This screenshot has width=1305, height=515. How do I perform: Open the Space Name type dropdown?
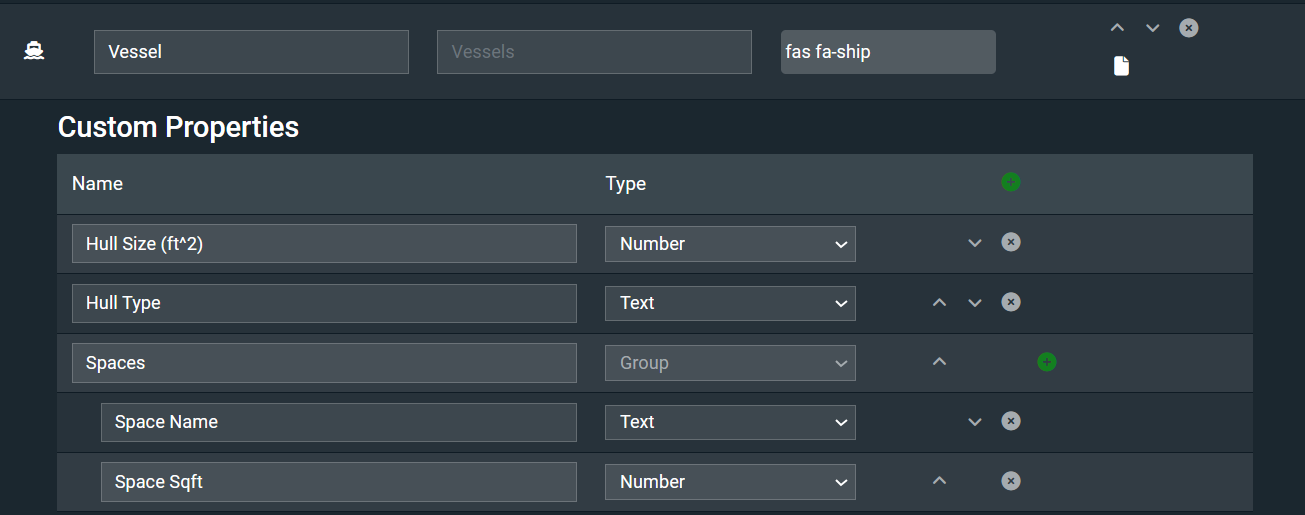point(730,422)
